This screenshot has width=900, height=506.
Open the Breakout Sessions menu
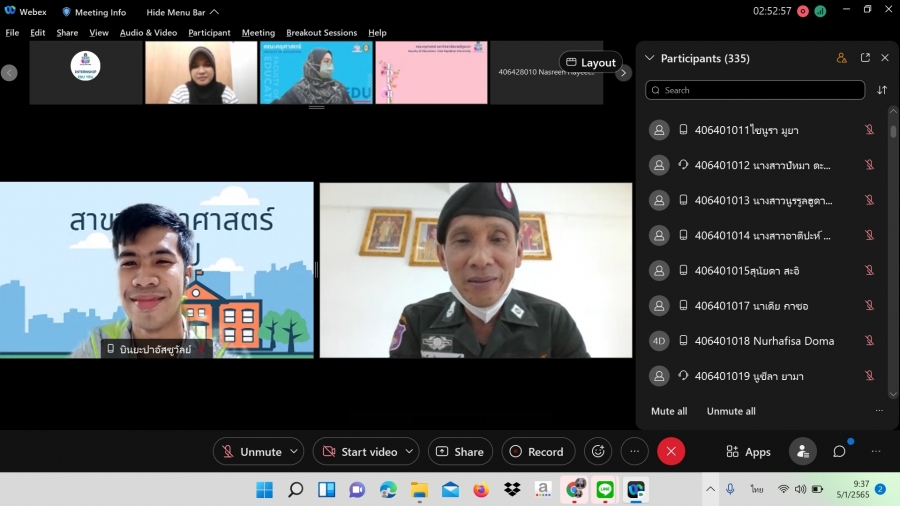[321, 33]
